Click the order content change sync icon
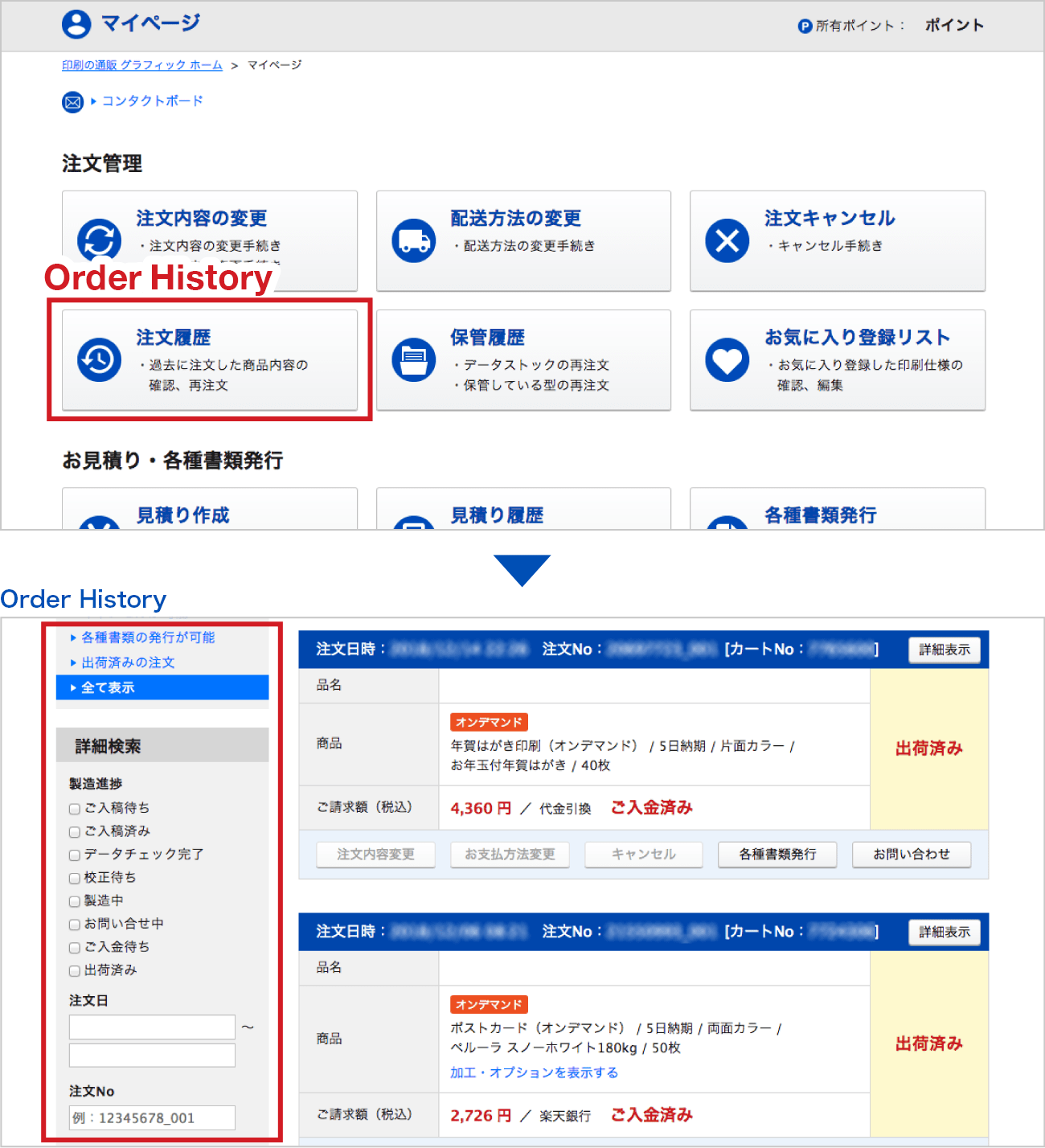The height and width of the screenshot is (1148, 1045). click(99, 240)
